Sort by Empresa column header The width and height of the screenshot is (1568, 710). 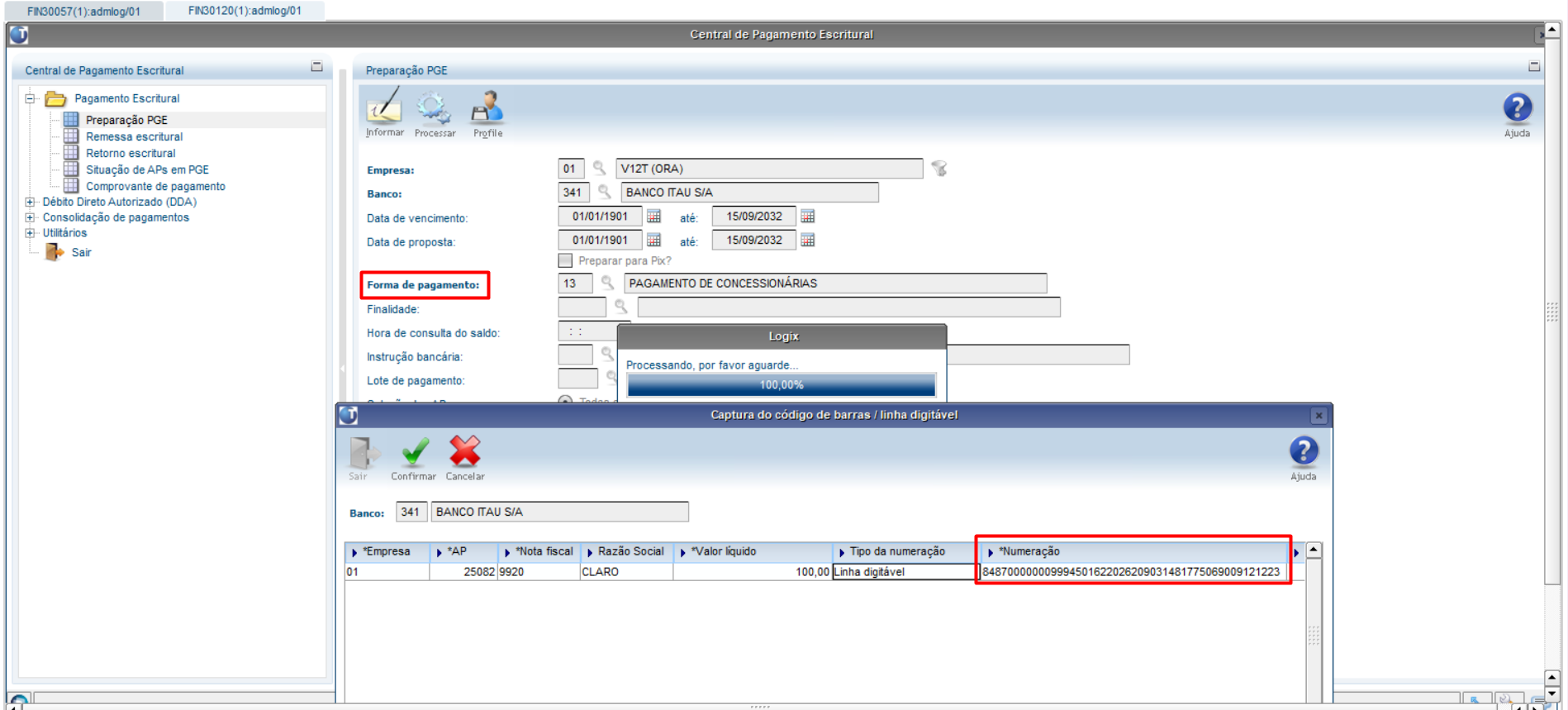pos(387,551)
